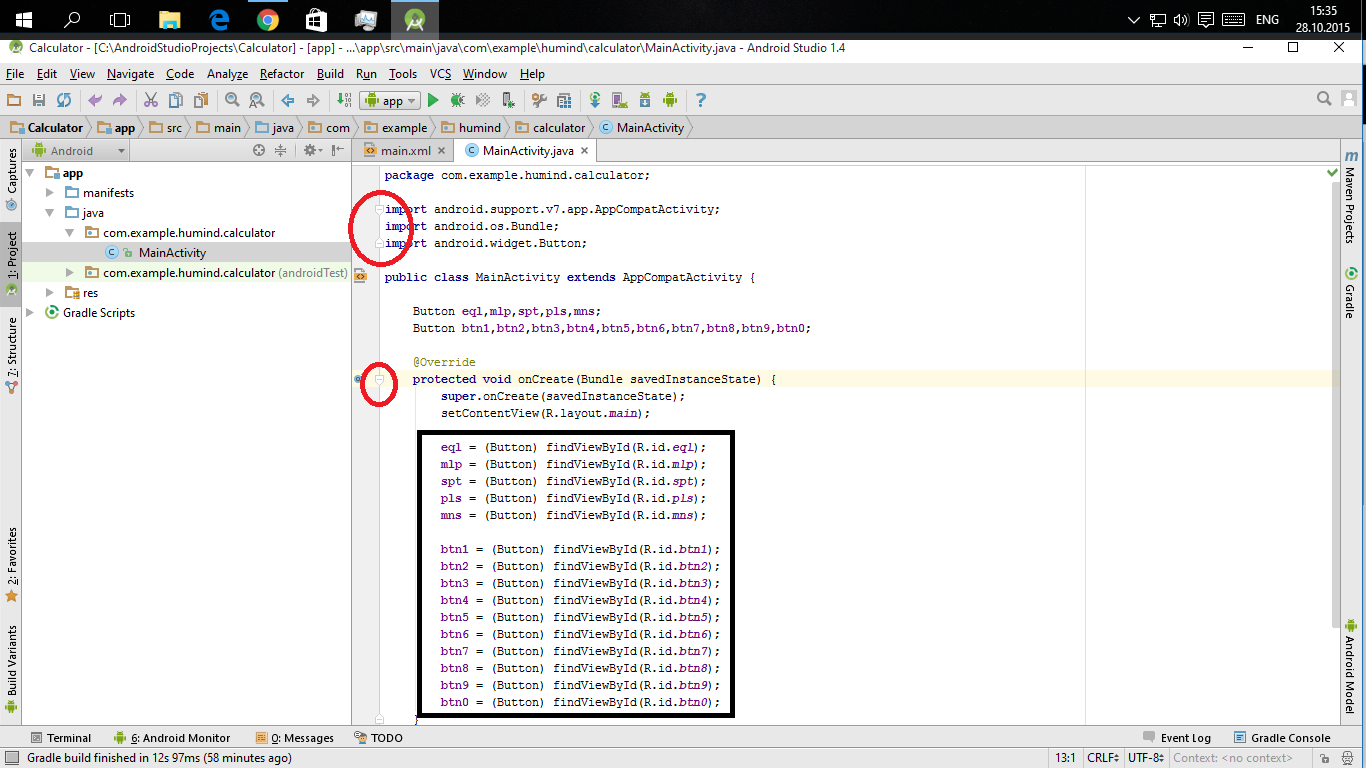Screen dimensions: 1366x768
Task: Select MainActivity in the project tree
Action: pyautogui.click(x=172, y=253)
